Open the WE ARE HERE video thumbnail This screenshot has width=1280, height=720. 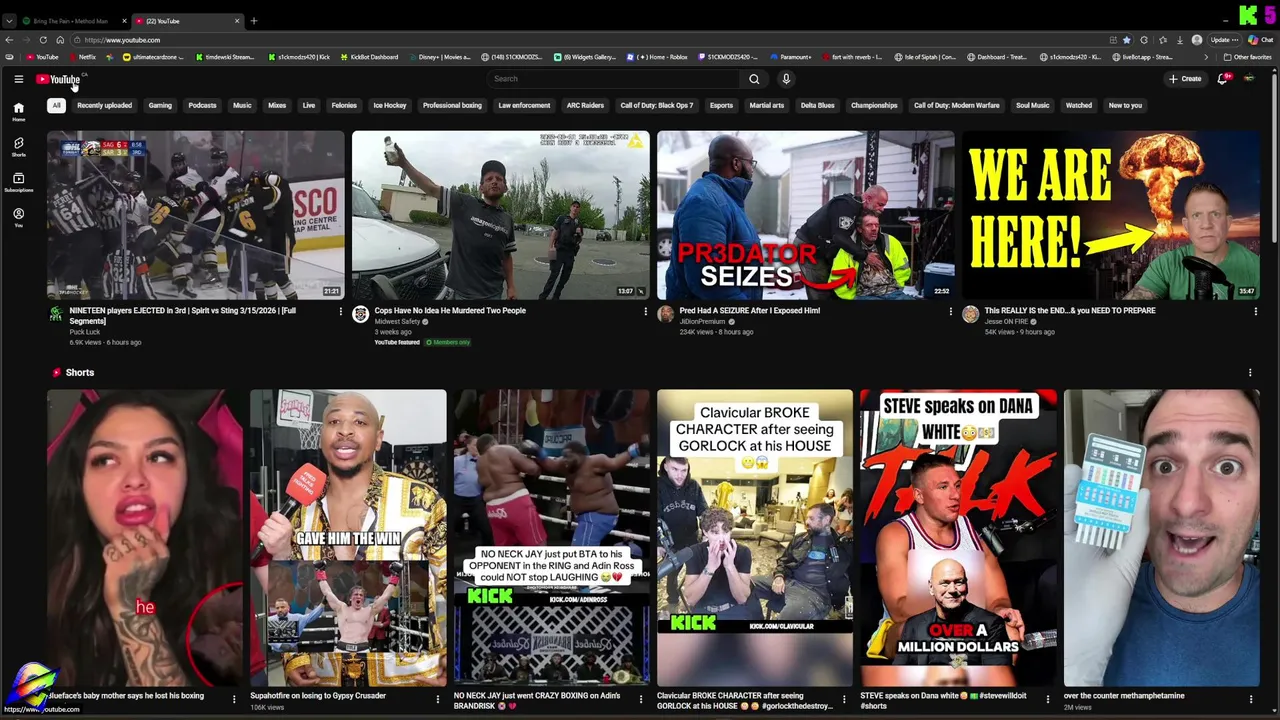(1110, 215)
